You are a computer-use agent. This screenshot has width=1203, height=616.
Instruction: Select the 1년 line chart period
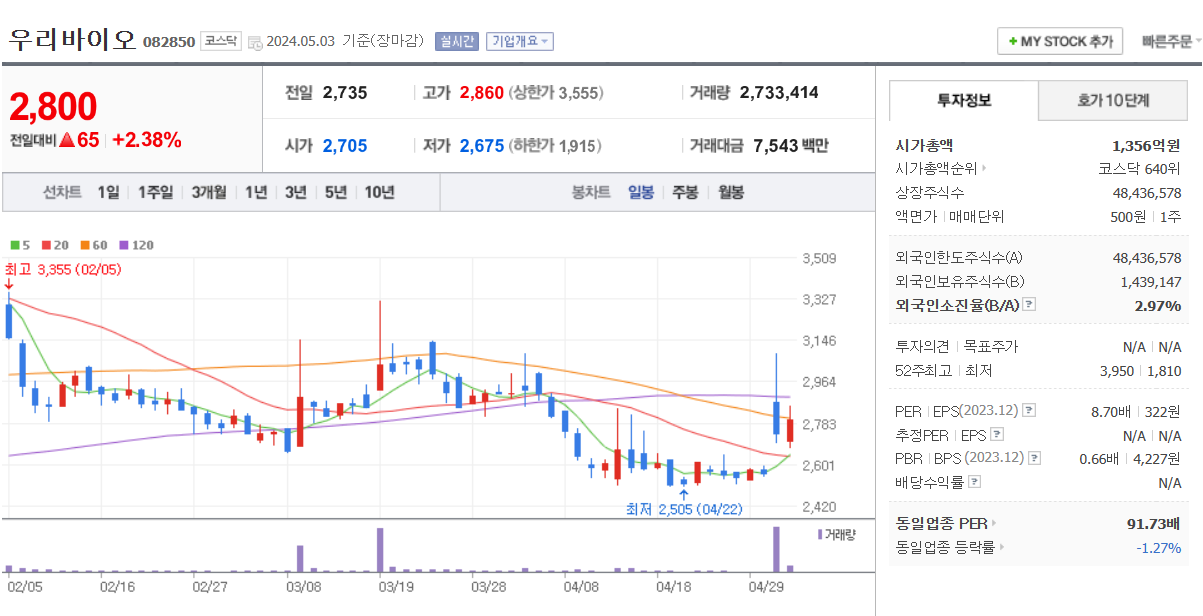point(256,193)
